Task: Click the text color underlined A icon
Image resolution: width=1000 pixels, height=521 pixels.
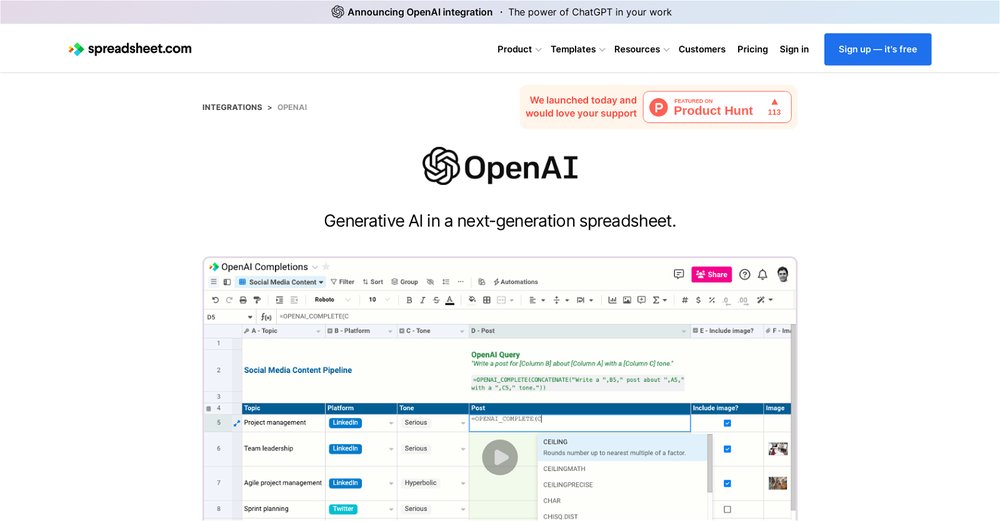Action: point(449,300)
